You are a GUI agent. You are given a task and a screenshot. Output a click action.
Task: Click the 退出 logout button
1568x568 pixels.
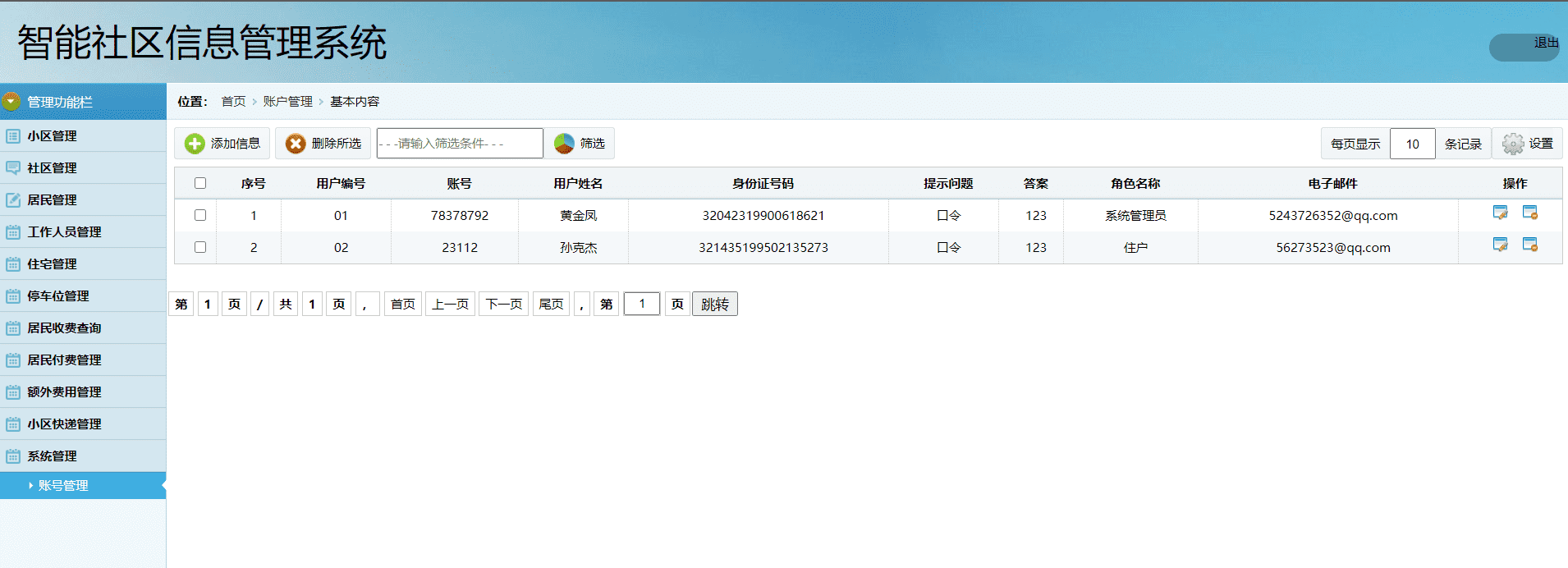[x=1525, y=47]
